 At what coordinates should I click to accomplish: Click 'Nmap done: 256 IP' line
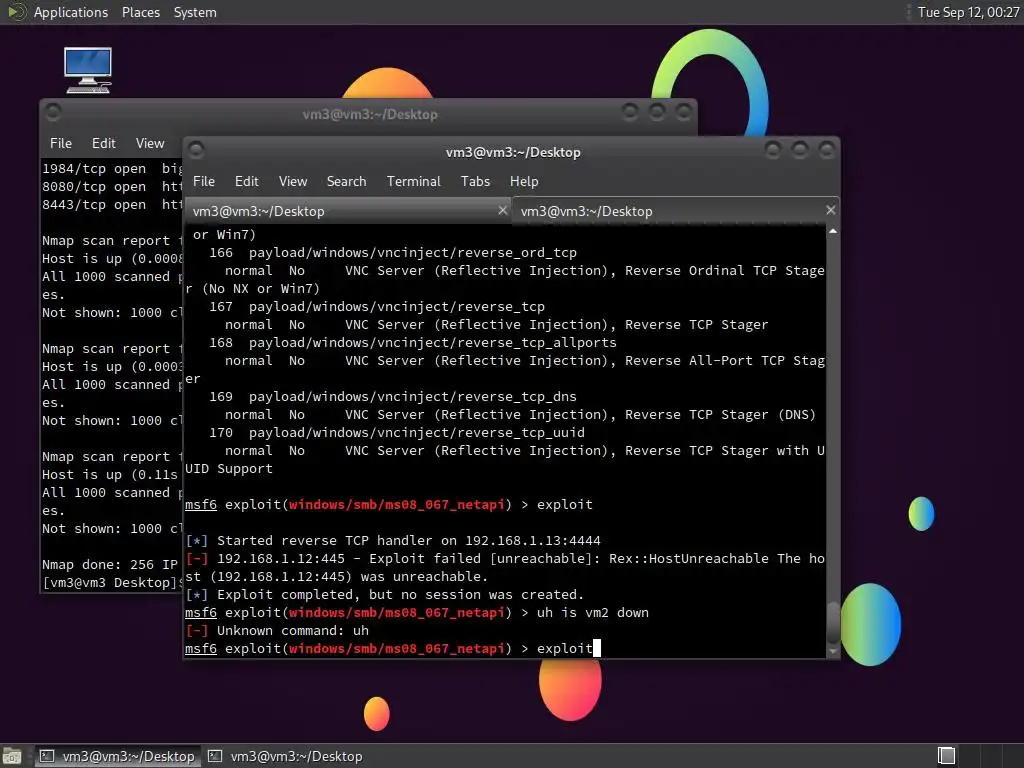110,565
